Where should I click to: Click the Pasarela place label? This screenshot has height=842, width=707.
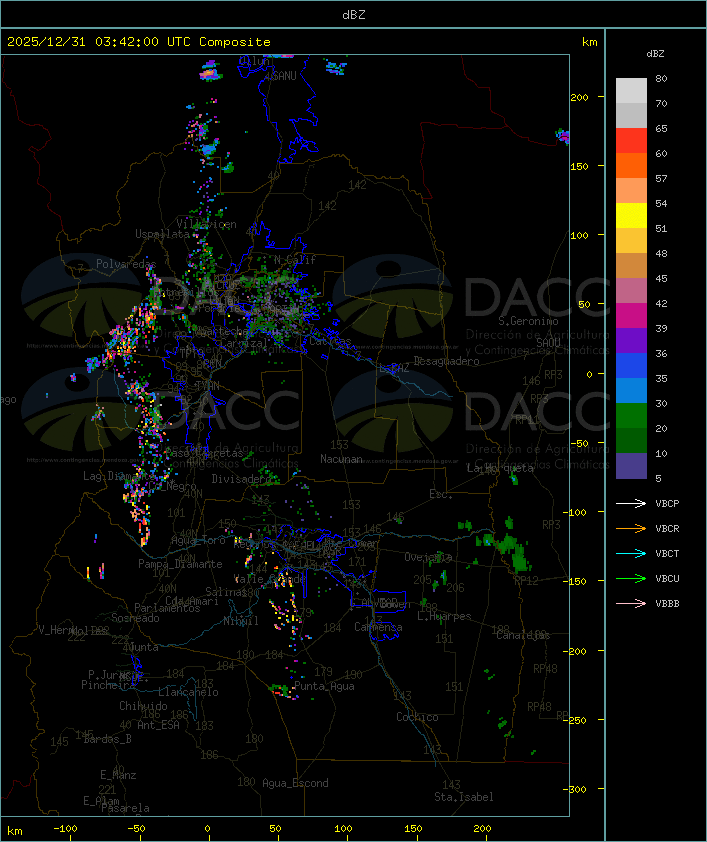pos(125,808)
